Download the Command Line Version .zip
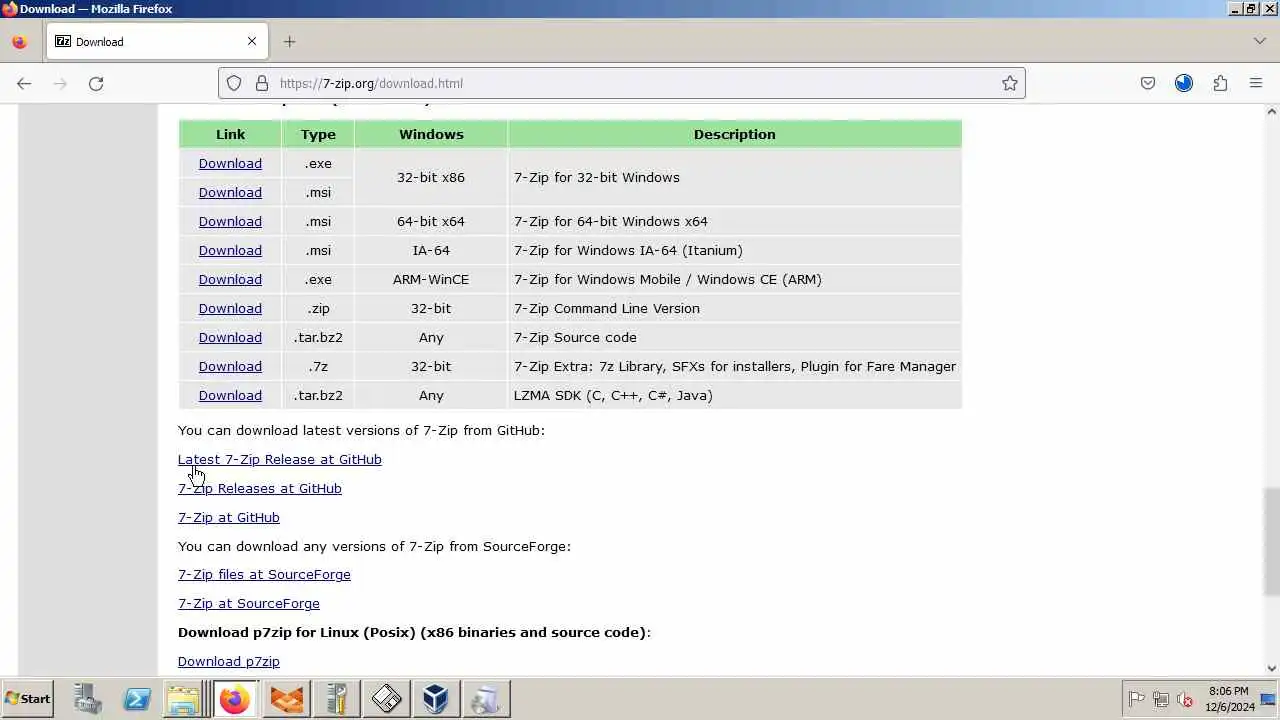 pos(230,309)
